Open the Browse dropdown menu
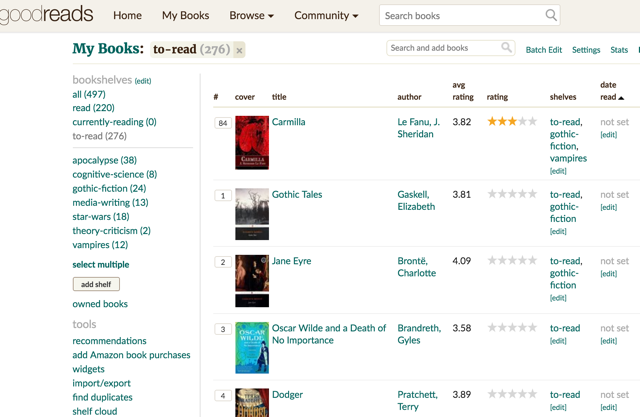 point(251,16)
